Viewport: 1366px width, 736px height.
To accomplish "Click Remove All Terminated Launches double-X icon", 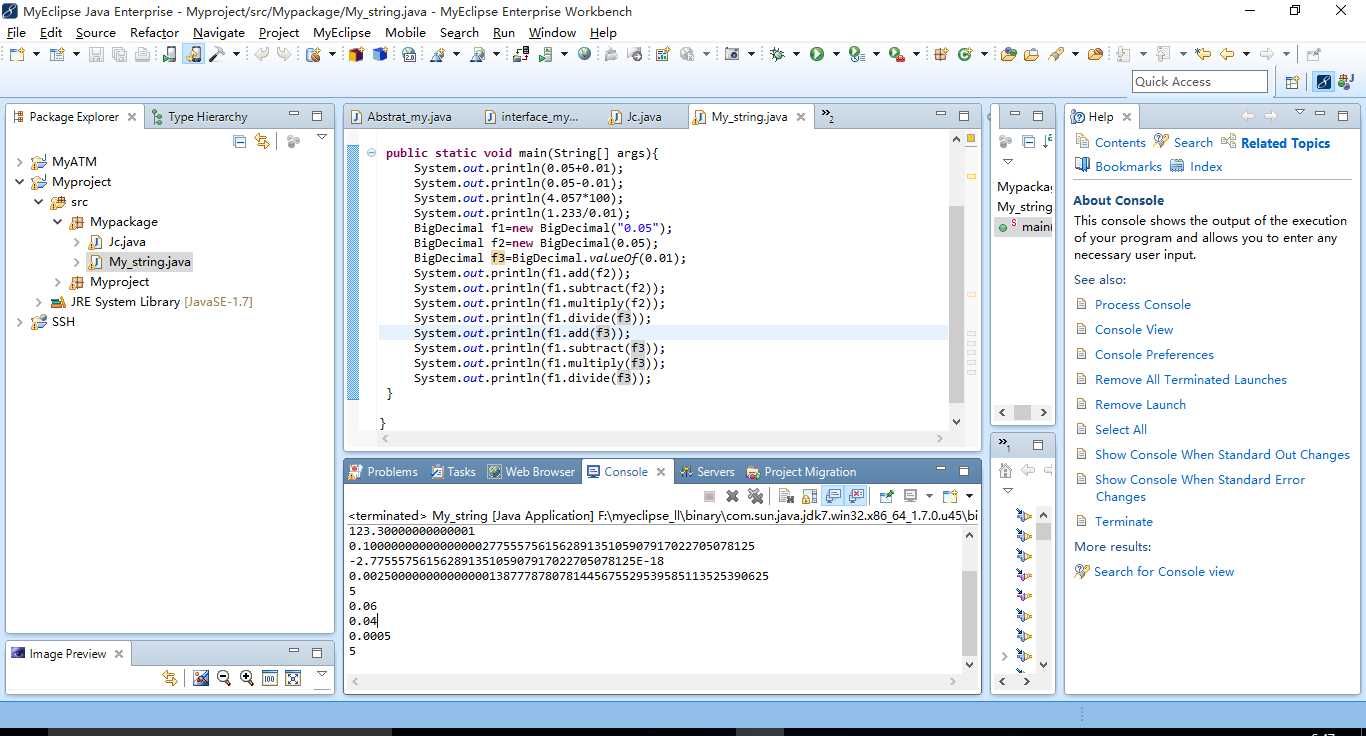I will pyautogui.click(x=756, y=496).
